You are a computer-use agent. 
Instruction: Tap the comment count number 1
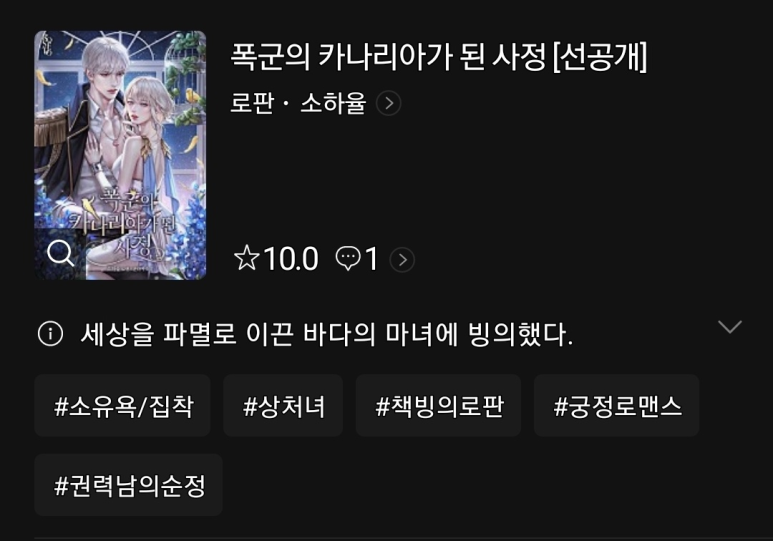click(x=372, y=259)
